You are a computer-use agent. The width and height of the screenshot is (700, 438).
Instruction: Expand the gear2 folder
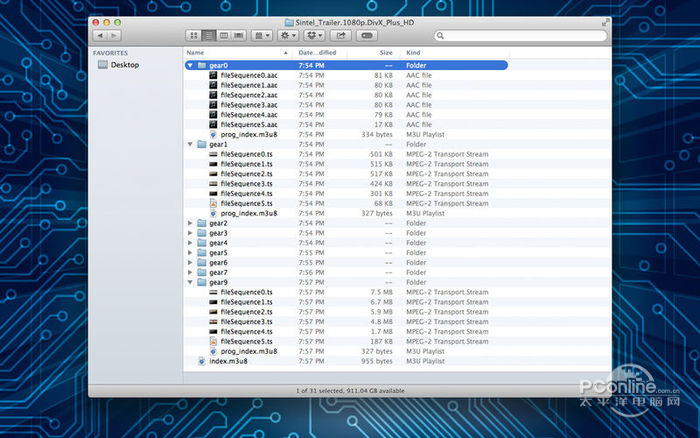pyautogui.click(x=190, y=223)
